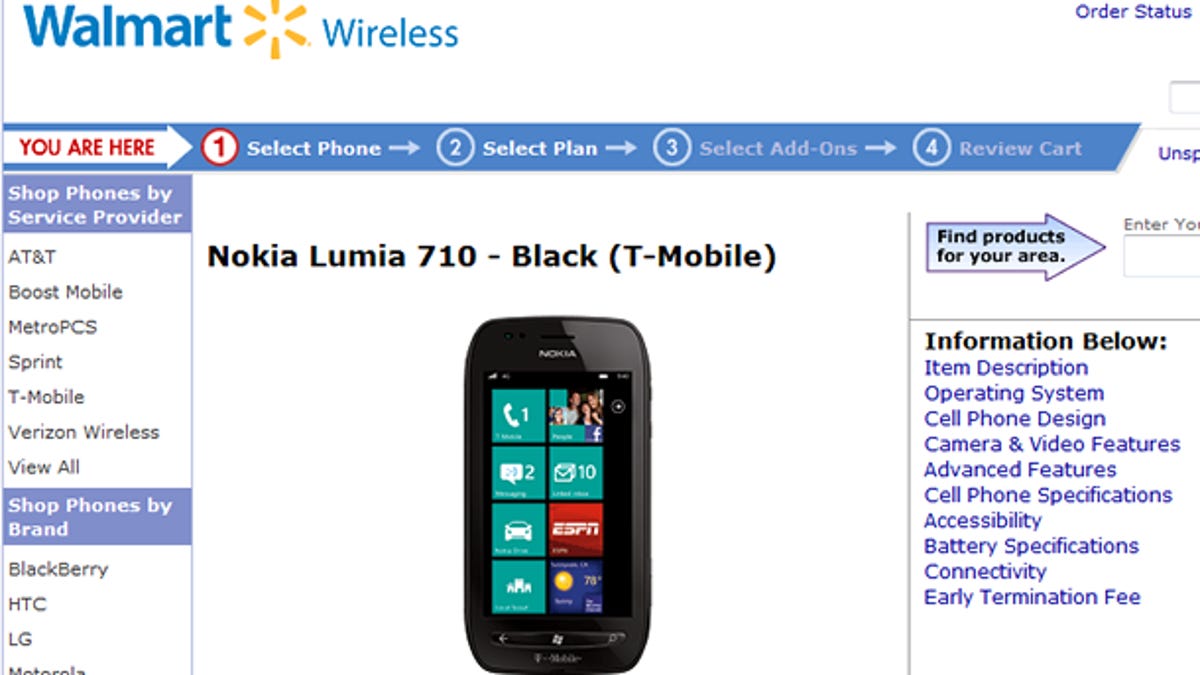Screen dimensions: 1200x675
Task: Open Operating System info link
Action: pos(1014,393)
